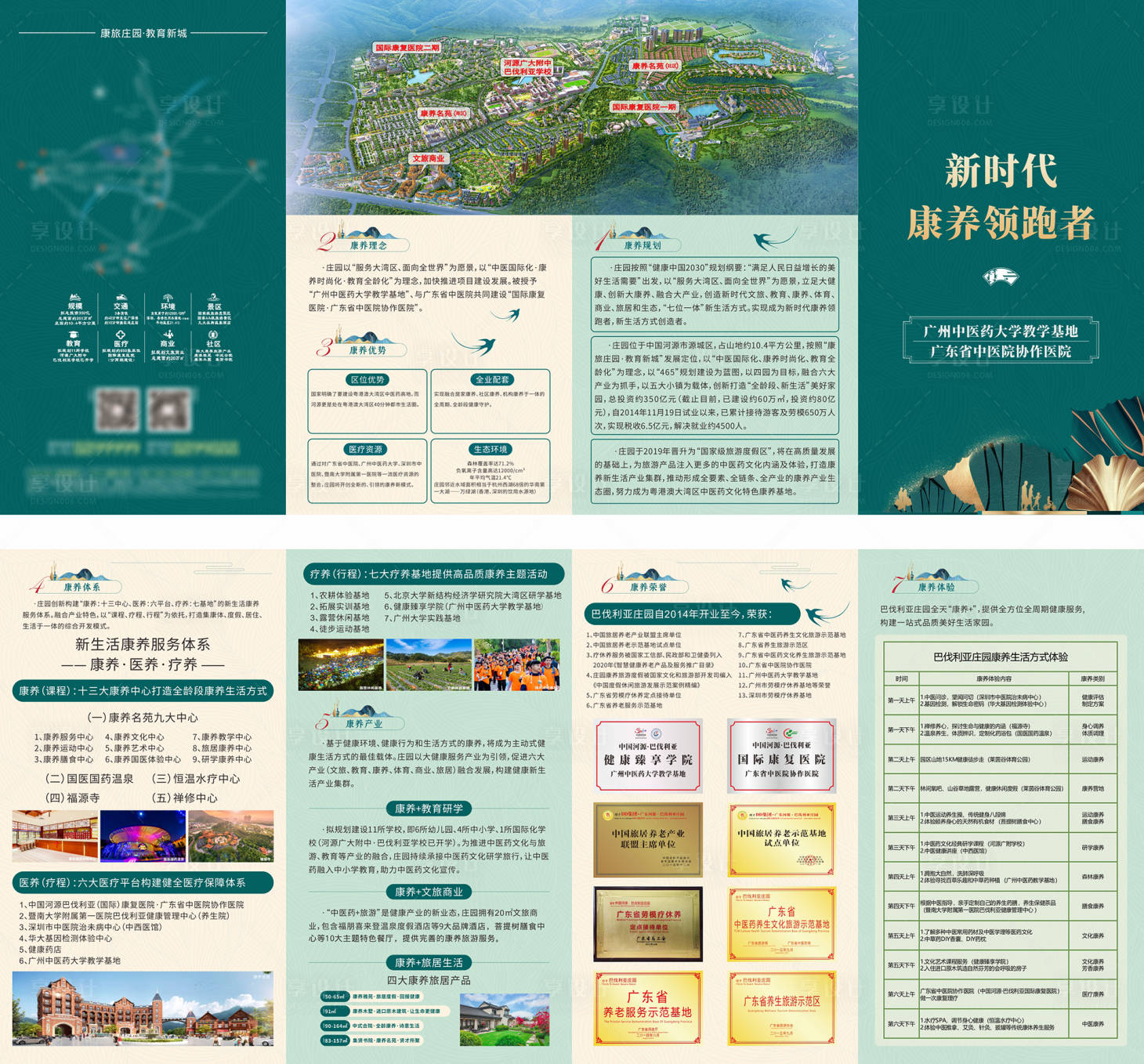Click the 广东省劳模疗休养 plaque
The width and height of the screenshot is (1144, 1064).
[x=648, y=924]
